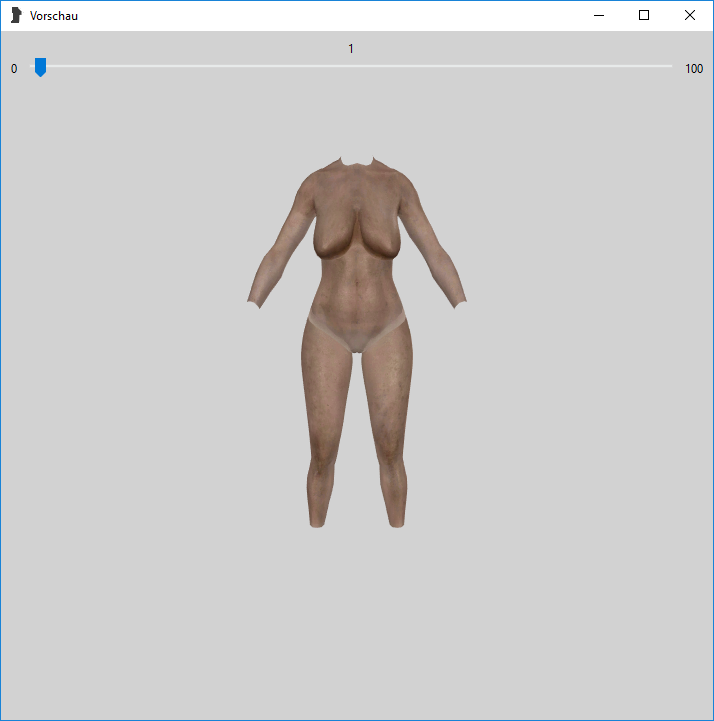Screen dimensions: 714x721
Task: Minimize the Vorschau preview window
Action: [x=599, y=15]
